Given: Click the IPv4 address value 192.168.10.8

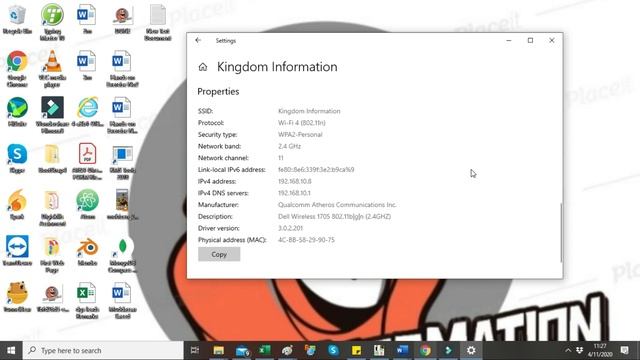Looking at the screenshot, I should tap(294, 181).
